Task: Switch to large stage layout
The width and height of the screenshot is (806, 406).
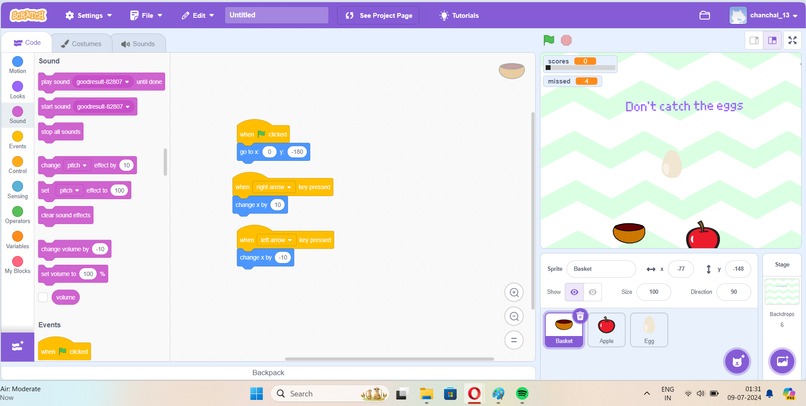Action: click(x=772, y=41)
